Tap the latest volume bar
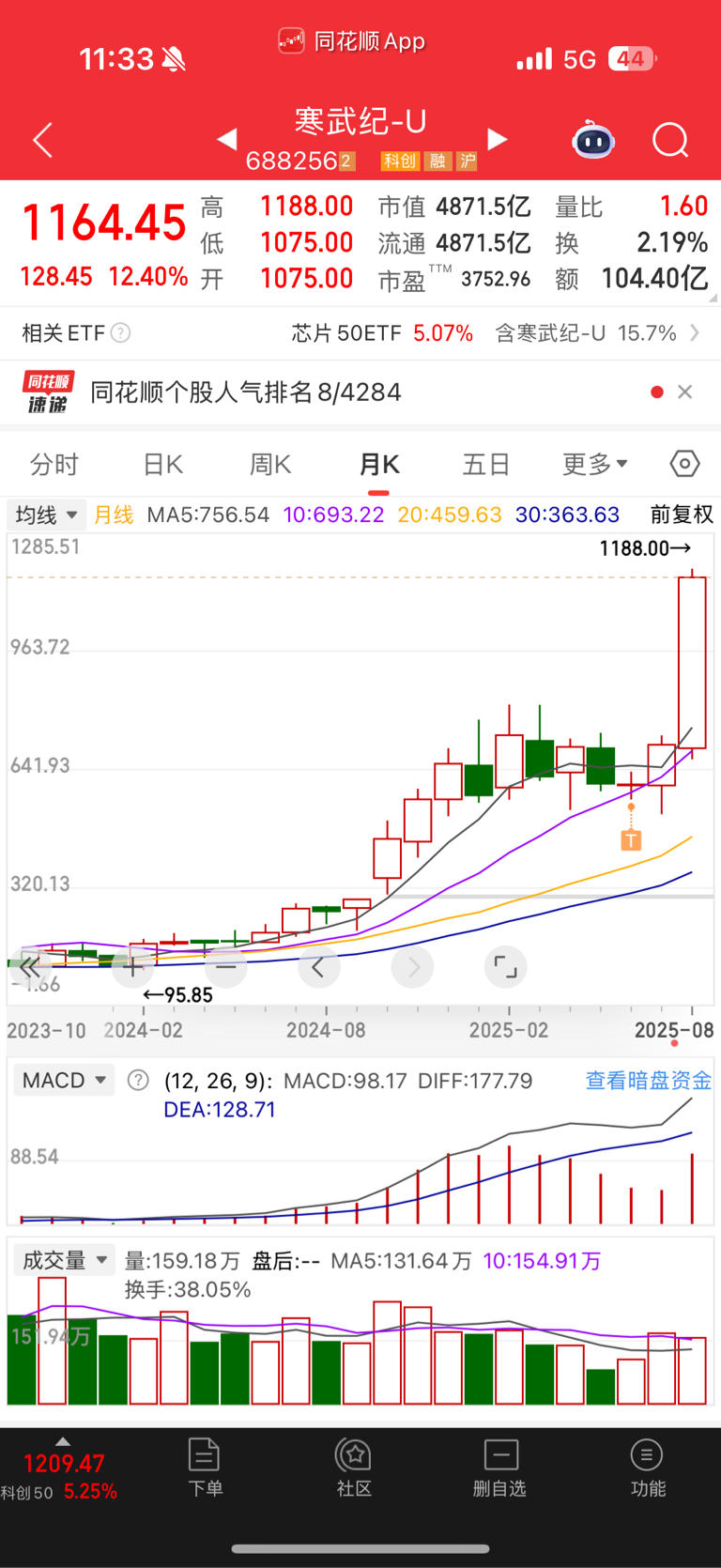 tap(692, 1371)
